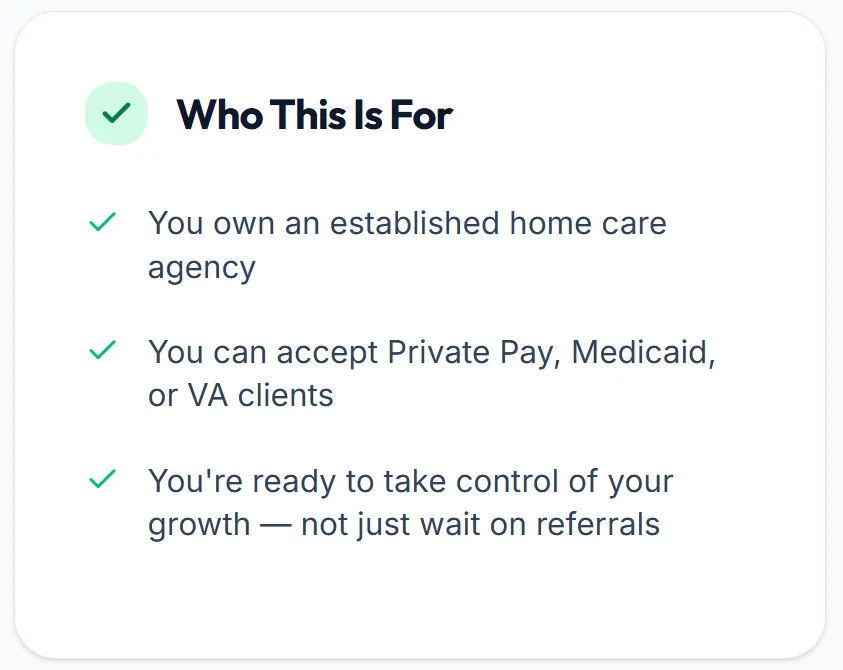Click the checkmark beside ready to take control
Image resolution: width=843 pixels, height=670 pixels.
(103, 479)
